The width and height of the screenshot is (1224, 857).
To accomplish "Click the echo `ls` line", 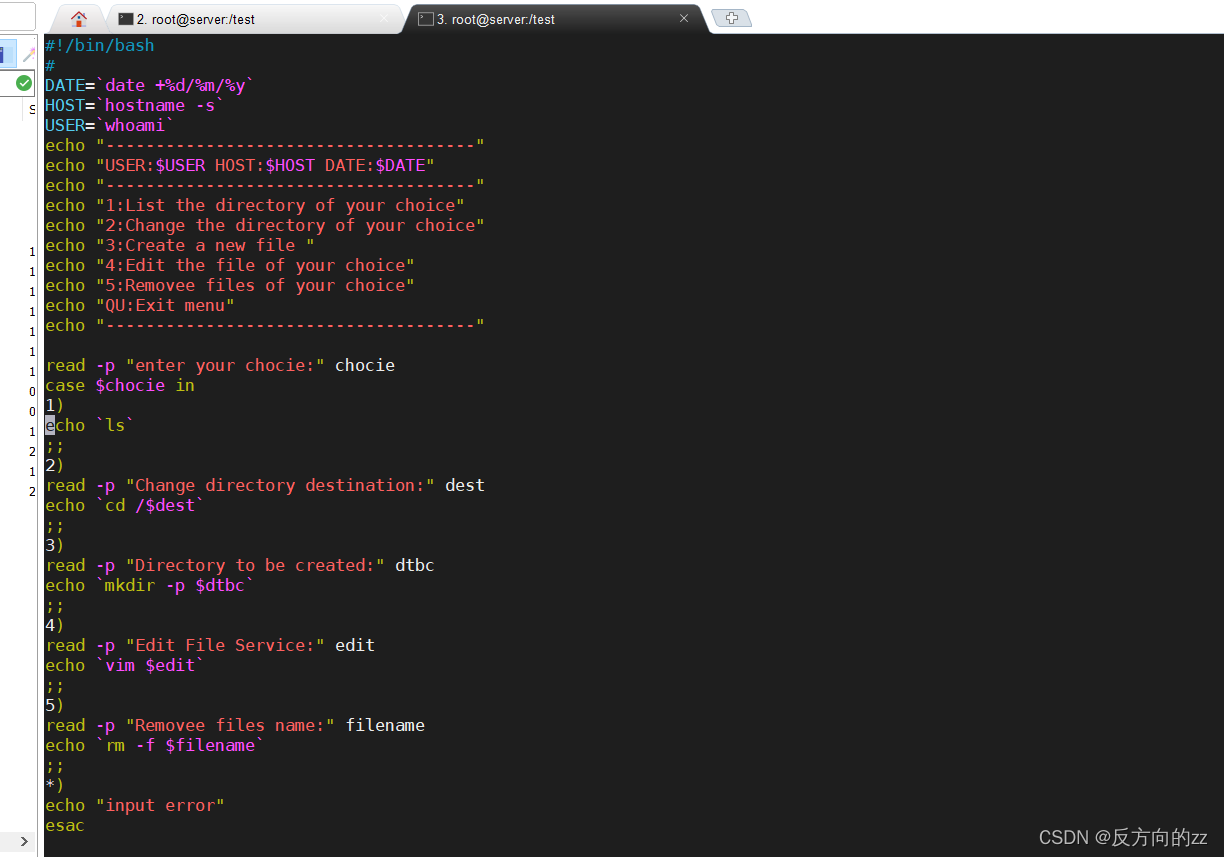I will click(x=90, y=425).
